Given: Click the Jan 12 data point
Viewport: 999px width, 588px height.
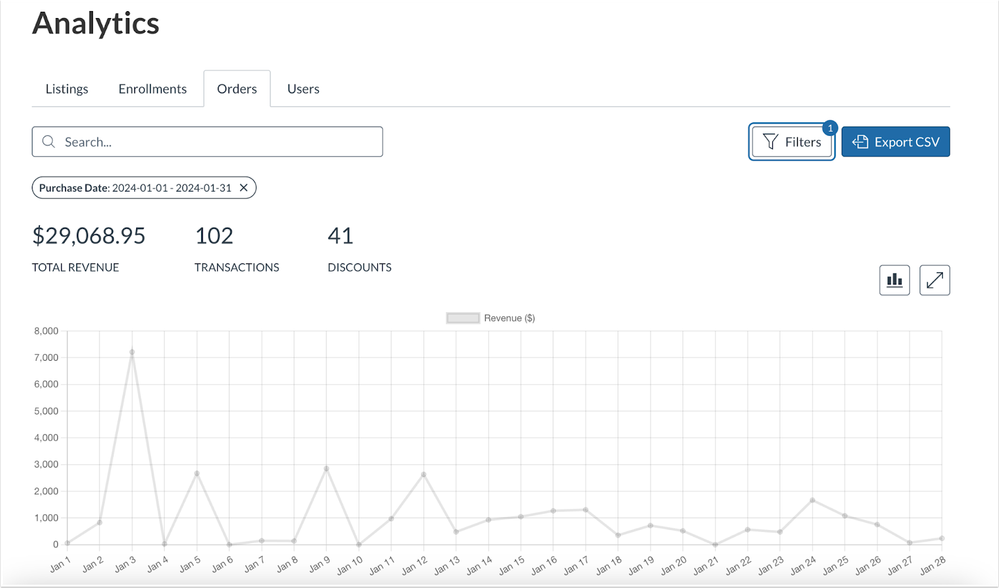Looking at the screenshot, I should pos(423,474).
